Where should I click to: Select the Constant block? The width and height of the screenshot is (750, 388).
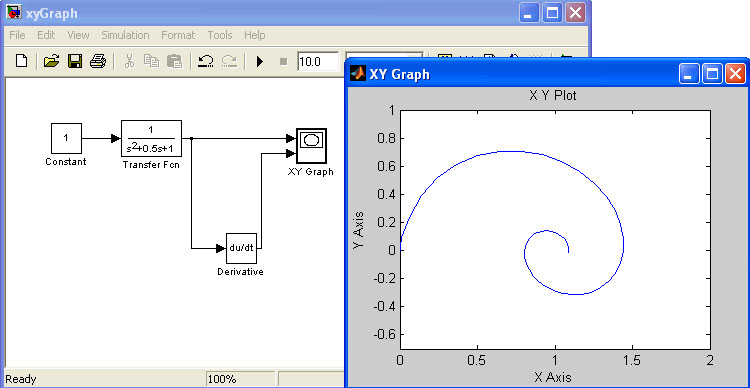pos(66,138)
